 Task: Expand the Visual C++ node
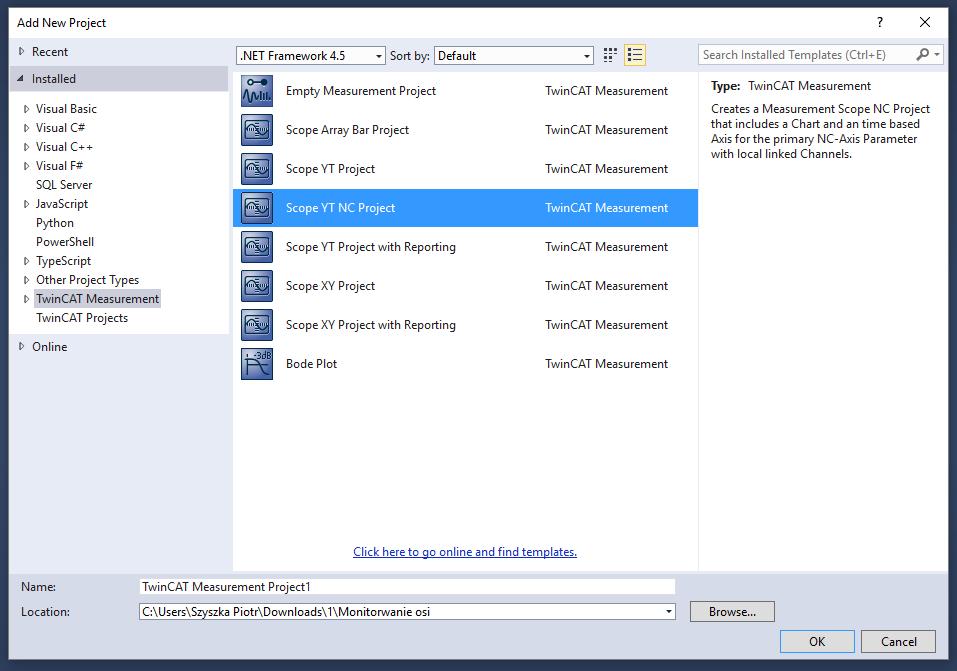coord(26,147)
